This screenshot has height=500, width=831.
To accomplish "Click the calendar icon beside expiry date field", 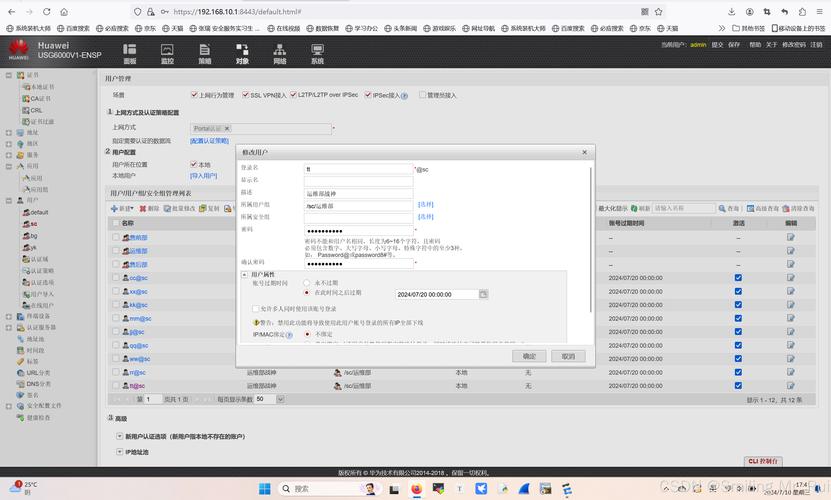I will pos(483,294).
